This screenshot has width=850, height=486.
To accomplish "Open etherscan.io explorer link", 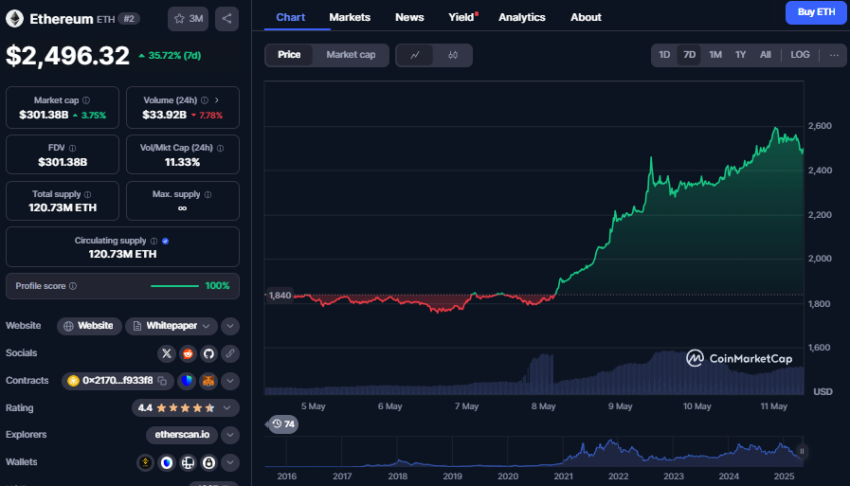I will [182, 435].
